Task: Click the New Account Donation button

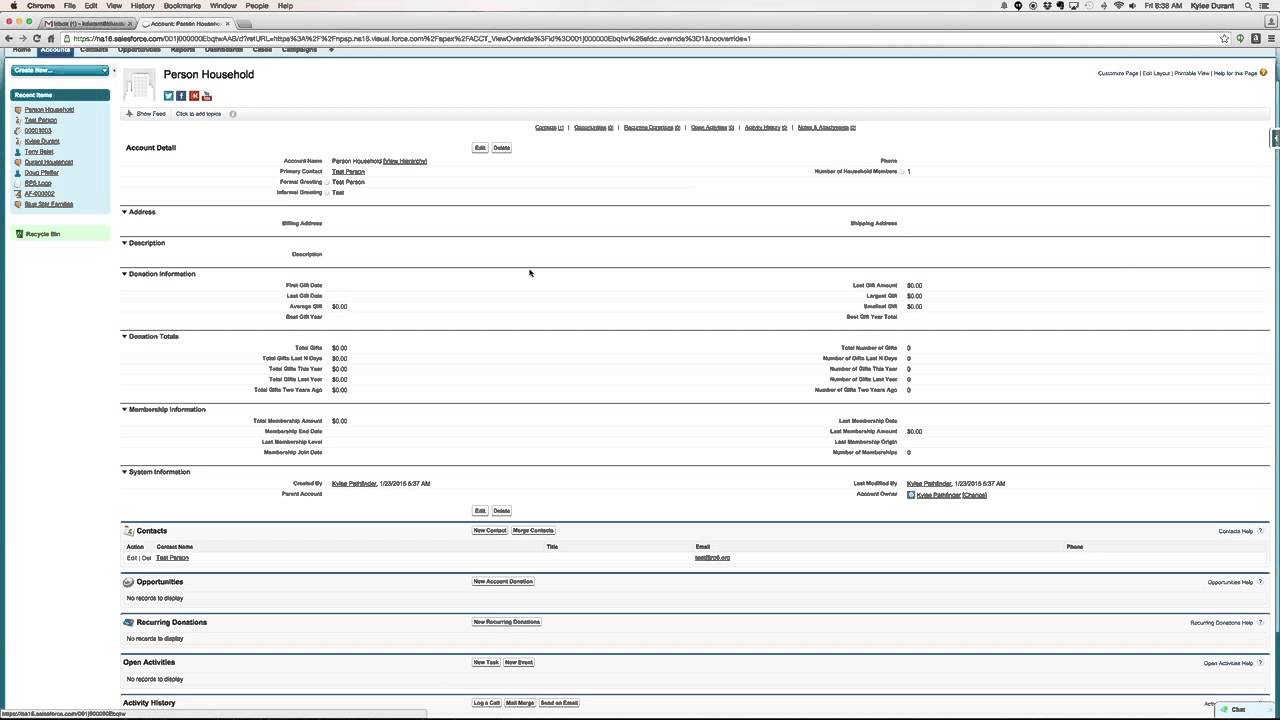Action: (x=503, y=582)
